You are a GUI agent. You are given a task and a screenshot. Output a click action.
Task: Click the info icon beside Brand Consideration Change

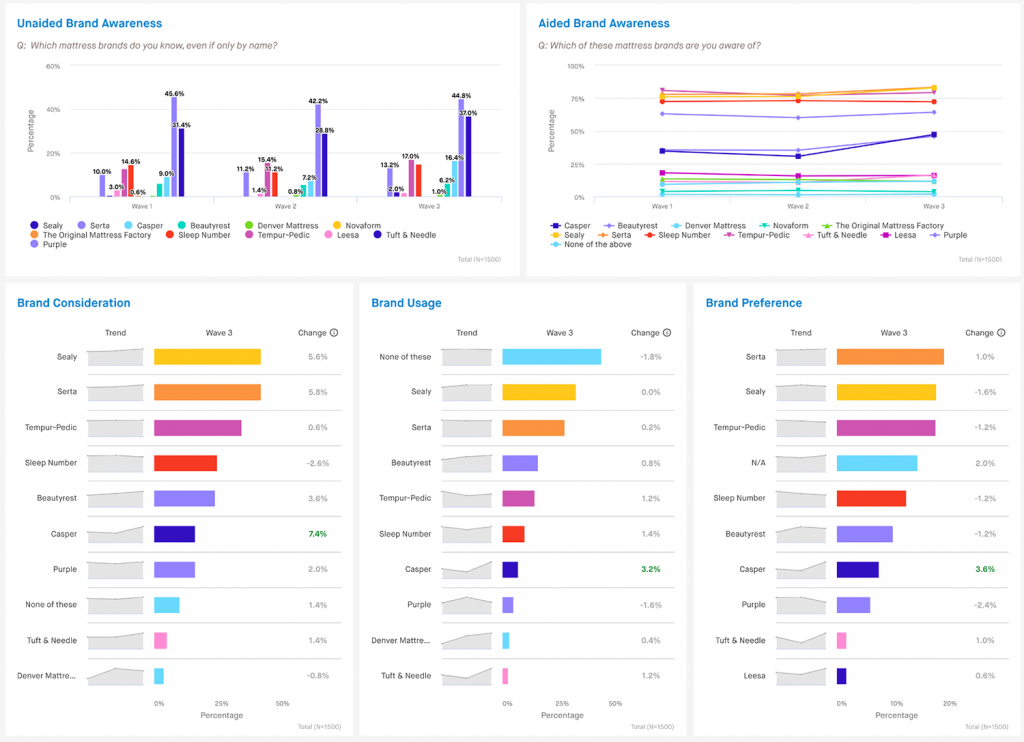[x=334, y=332]
